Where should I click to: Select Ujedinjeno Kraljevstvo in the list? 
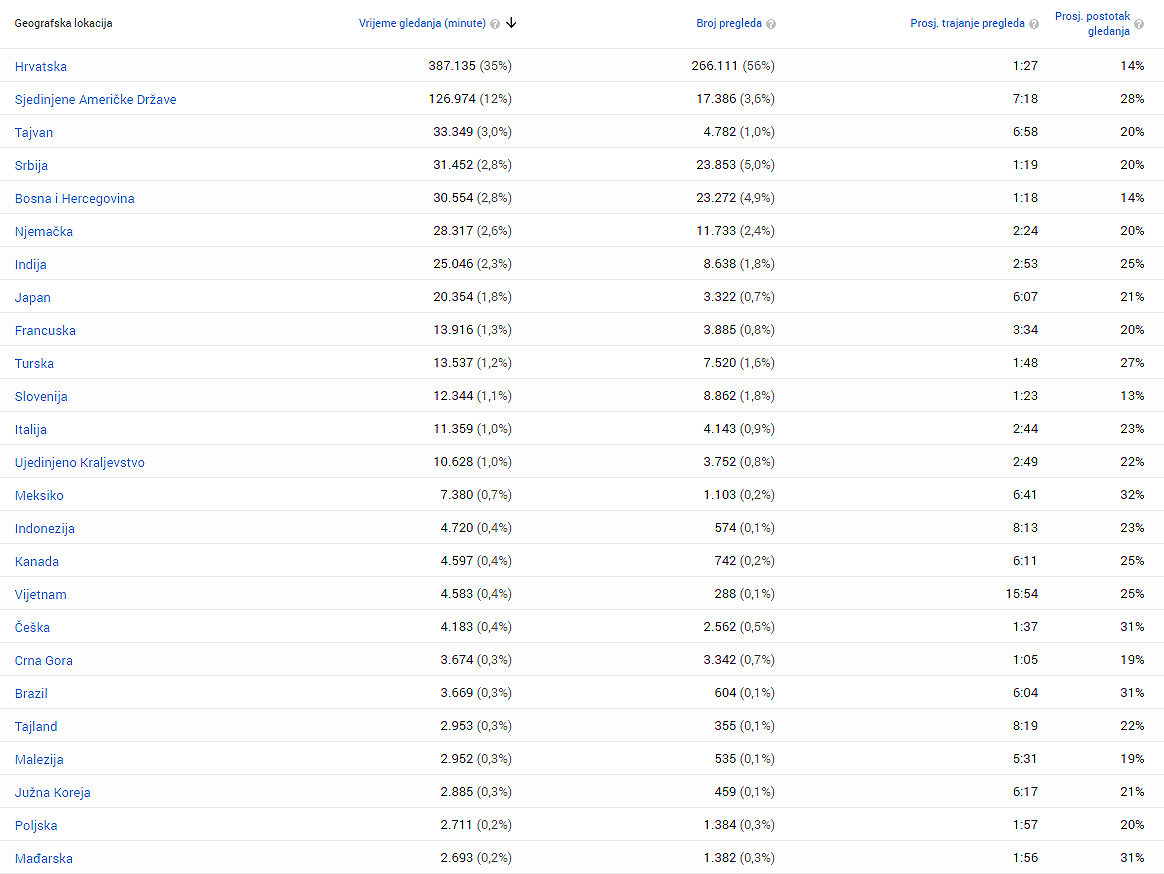tap(79, 462)
